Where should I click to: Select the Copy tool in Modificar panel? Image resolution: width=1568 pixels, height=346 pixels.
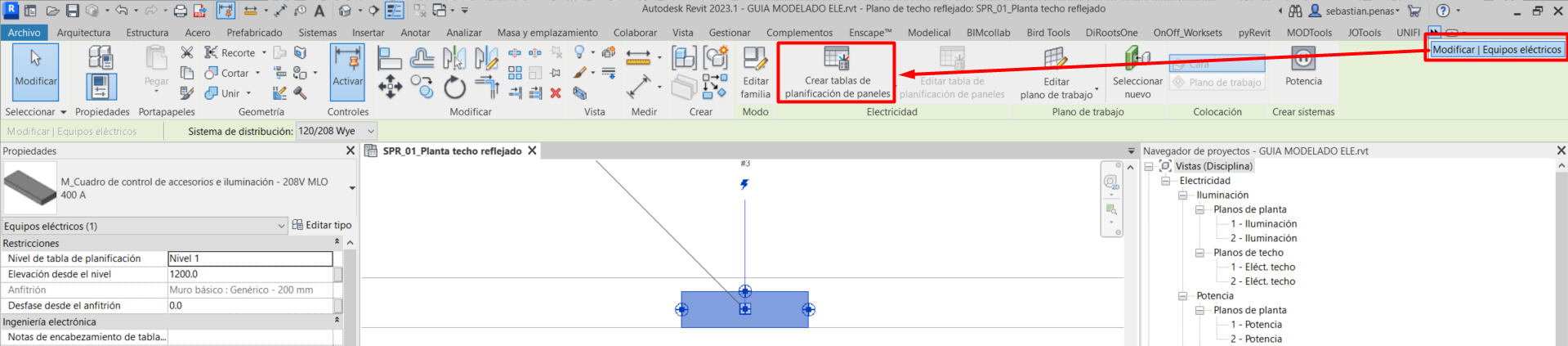tap(422, 87)
